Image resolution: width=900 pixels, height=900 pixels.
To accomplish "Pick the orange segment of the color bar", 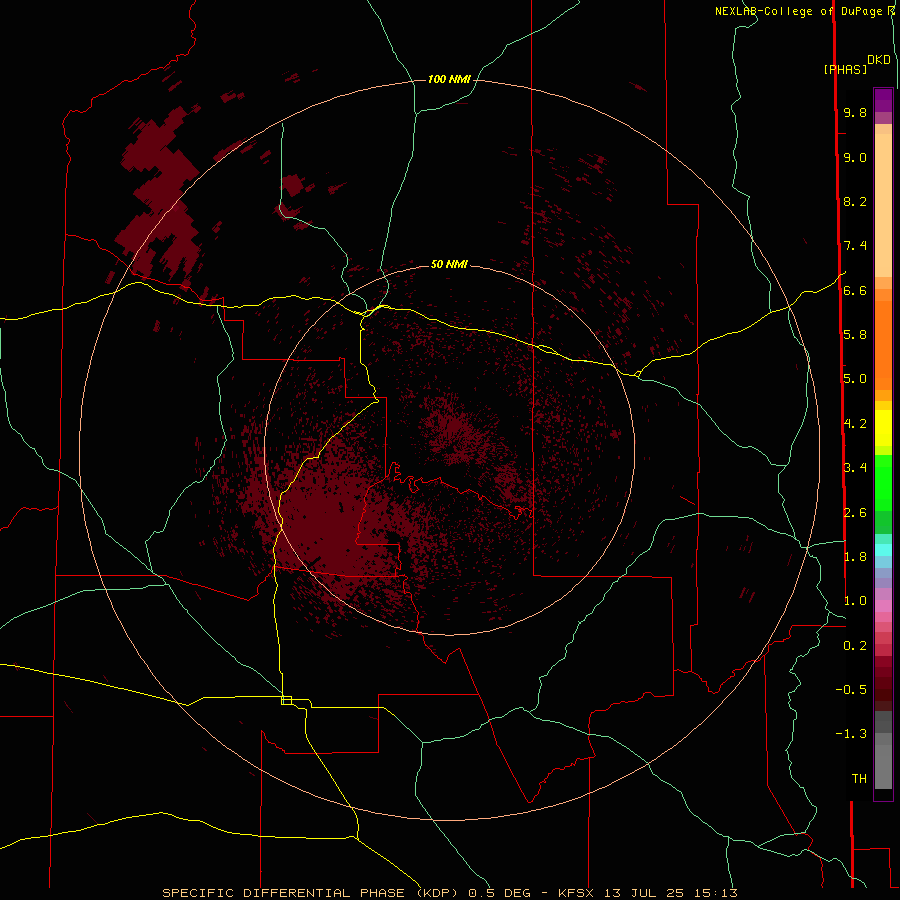I will [883, 344].
